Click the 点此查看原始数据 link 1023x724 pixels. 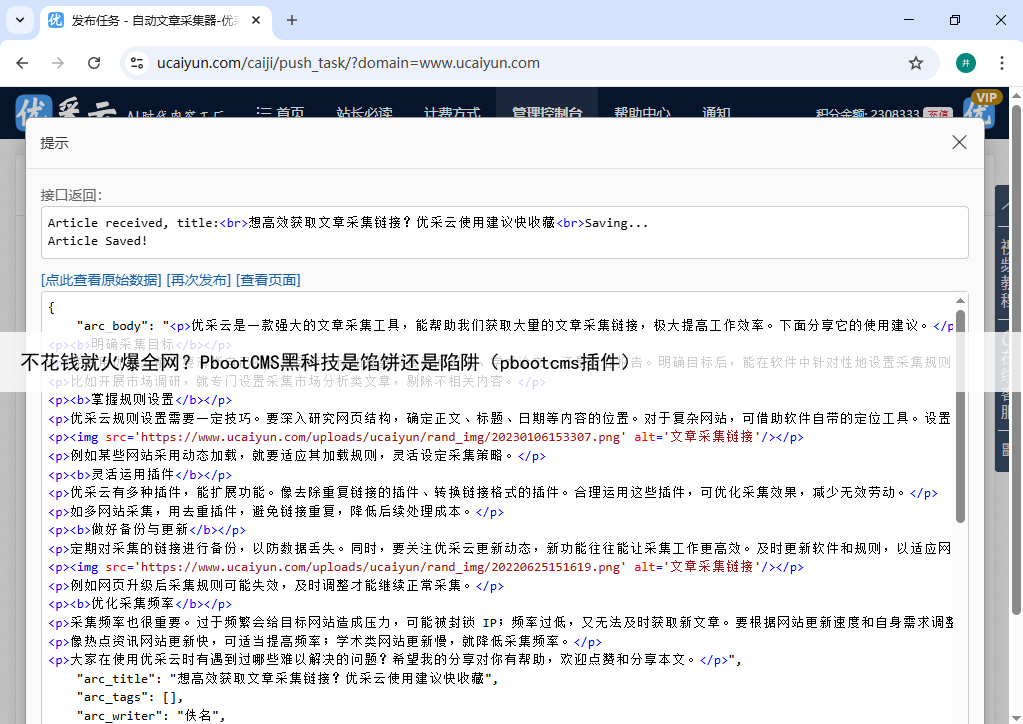(x=101, y=280)
